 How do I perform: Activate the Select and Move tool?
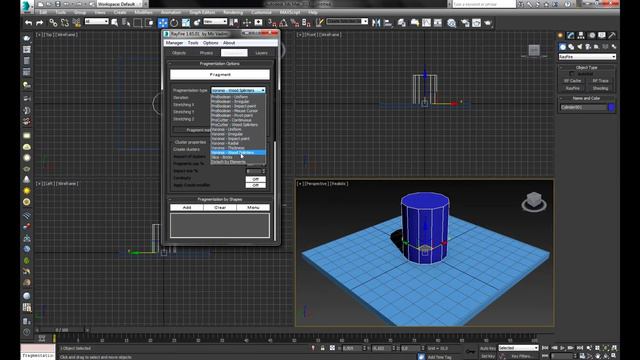162,23
